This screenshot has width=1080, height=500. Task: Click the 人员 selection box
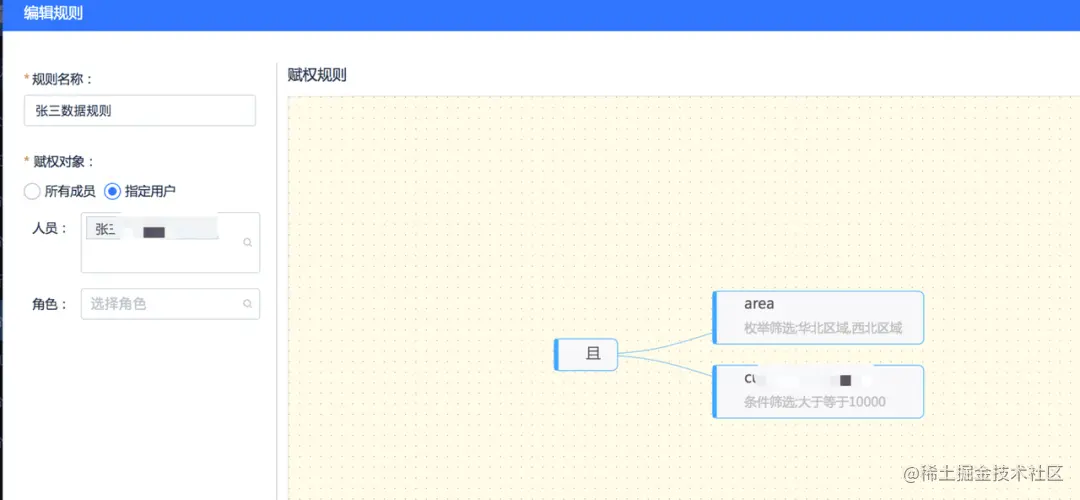pyautogui.click(x=170, y=242)
